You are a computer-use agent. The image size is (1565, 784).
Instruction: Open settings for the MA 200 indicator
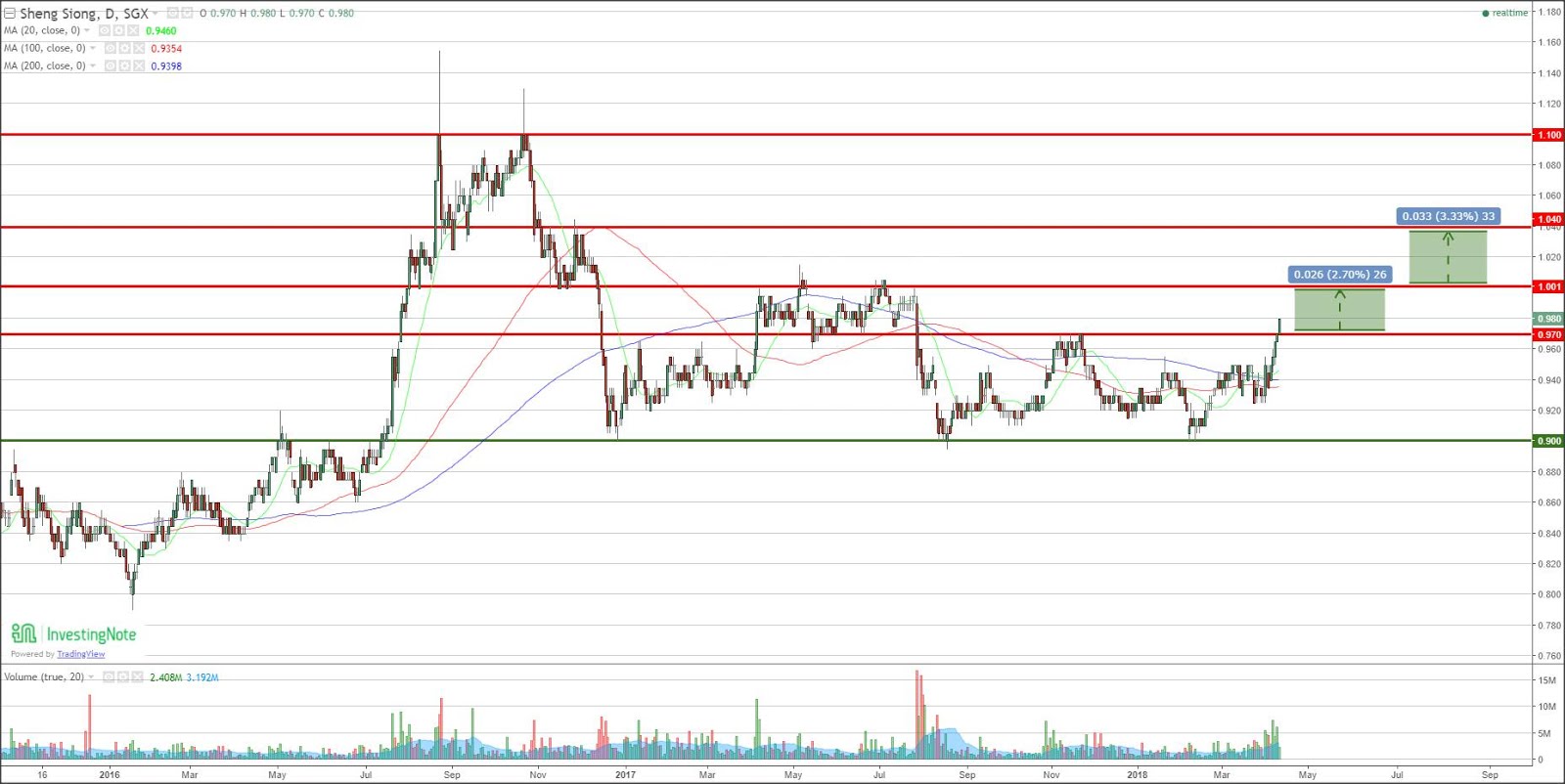point(124,65)
